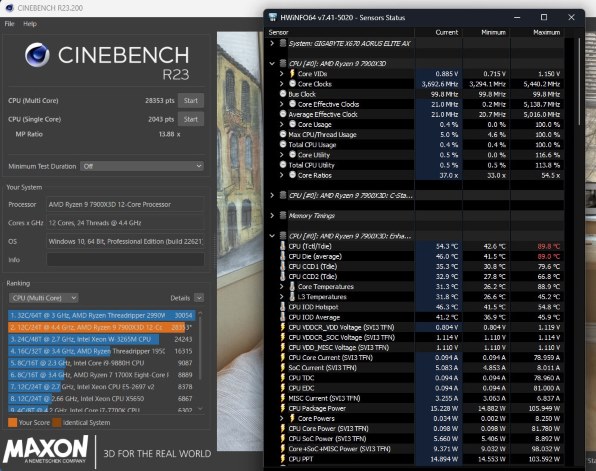596x471 pixels.
Task: Expand the Core Clocks sensor group
Action: [282, 84]
